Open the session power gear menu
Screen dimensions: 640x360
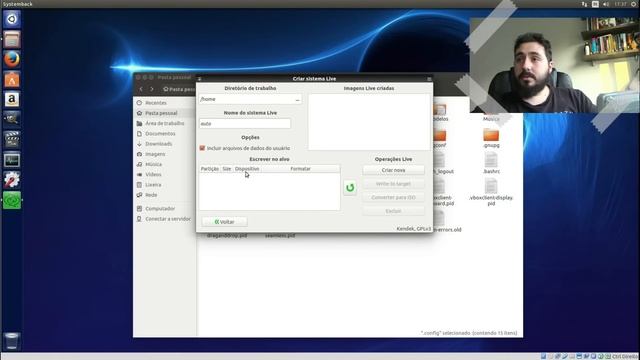click(634, 4)
